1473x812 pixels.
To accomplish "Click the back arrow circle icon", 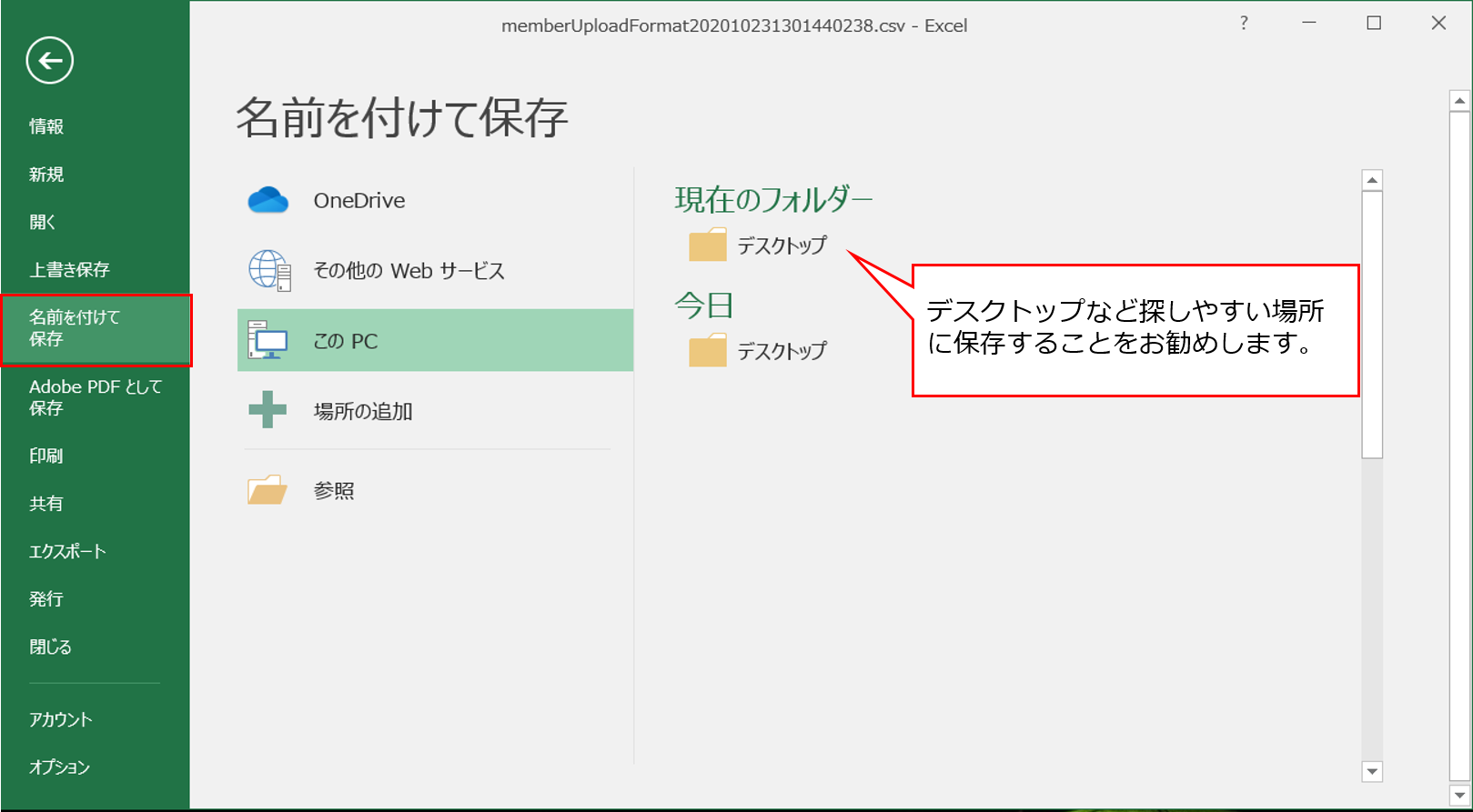I will tap(49, 61).
